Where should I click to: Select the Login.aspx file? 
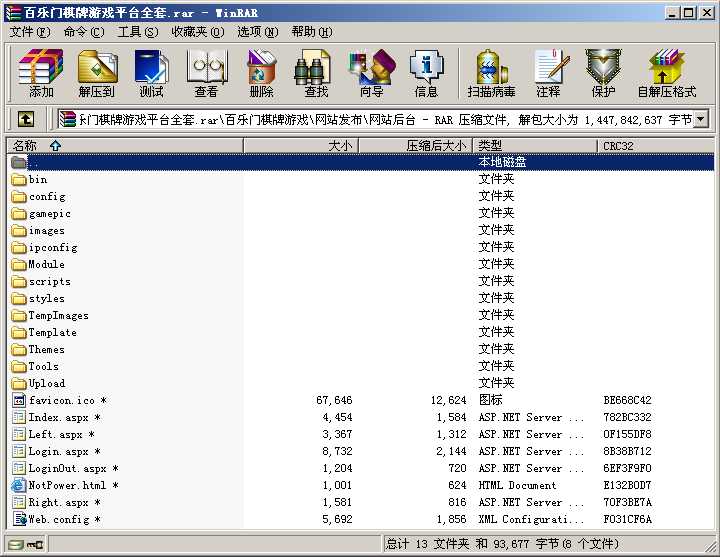[361, 451]
